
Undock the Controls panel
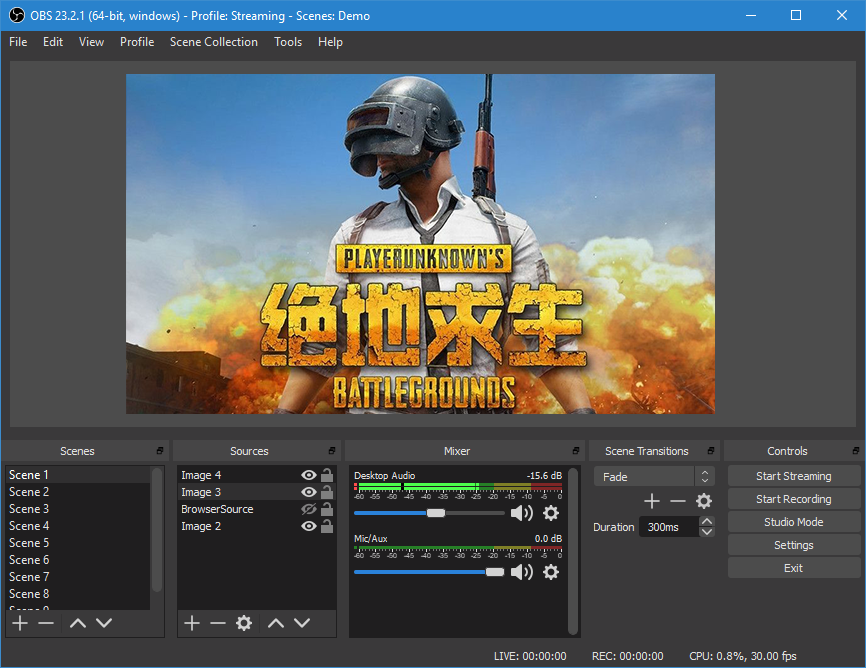(x=856, y=451)
